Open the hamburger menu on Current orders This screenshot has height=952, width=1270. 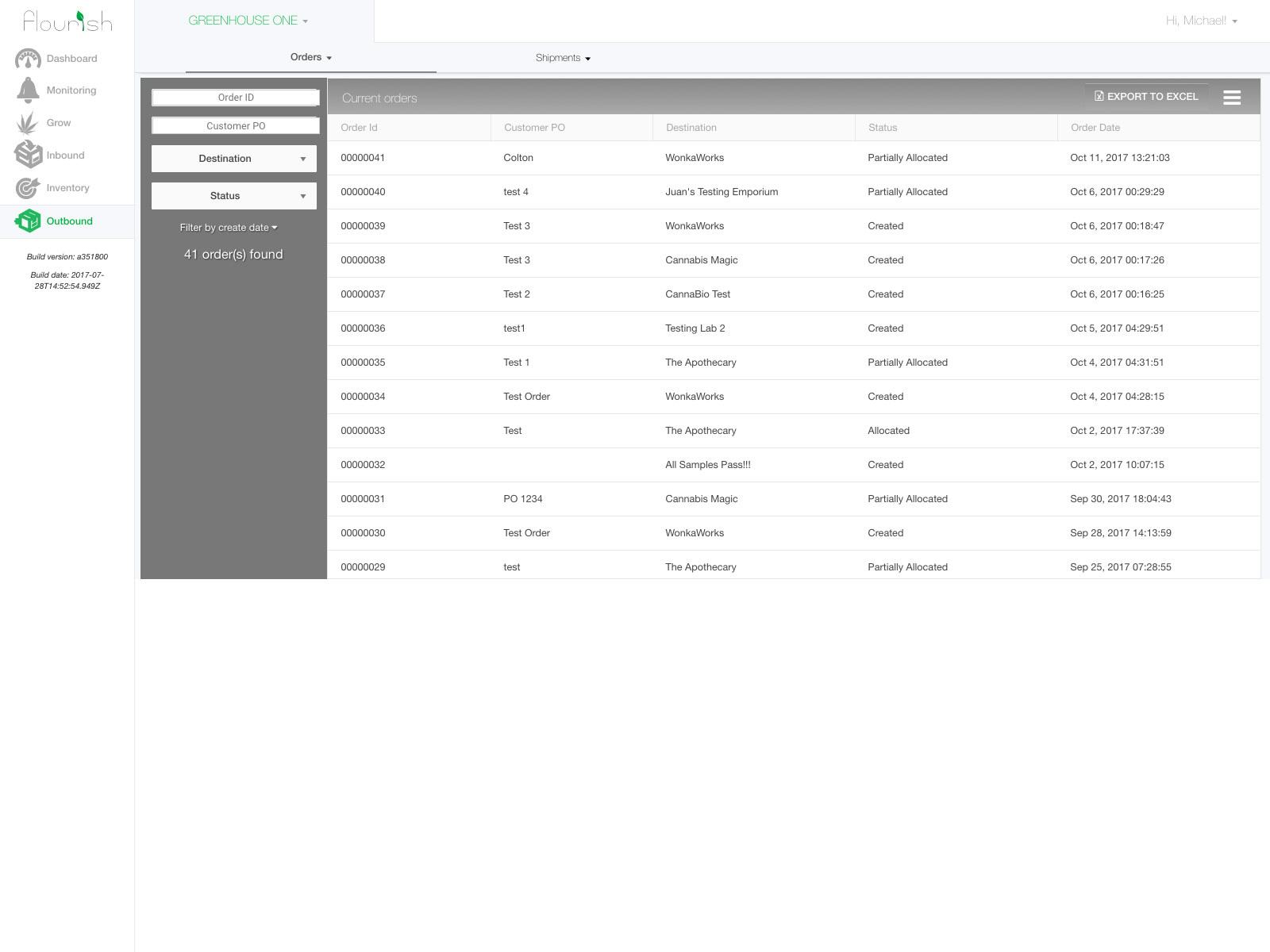[1232, 98]
